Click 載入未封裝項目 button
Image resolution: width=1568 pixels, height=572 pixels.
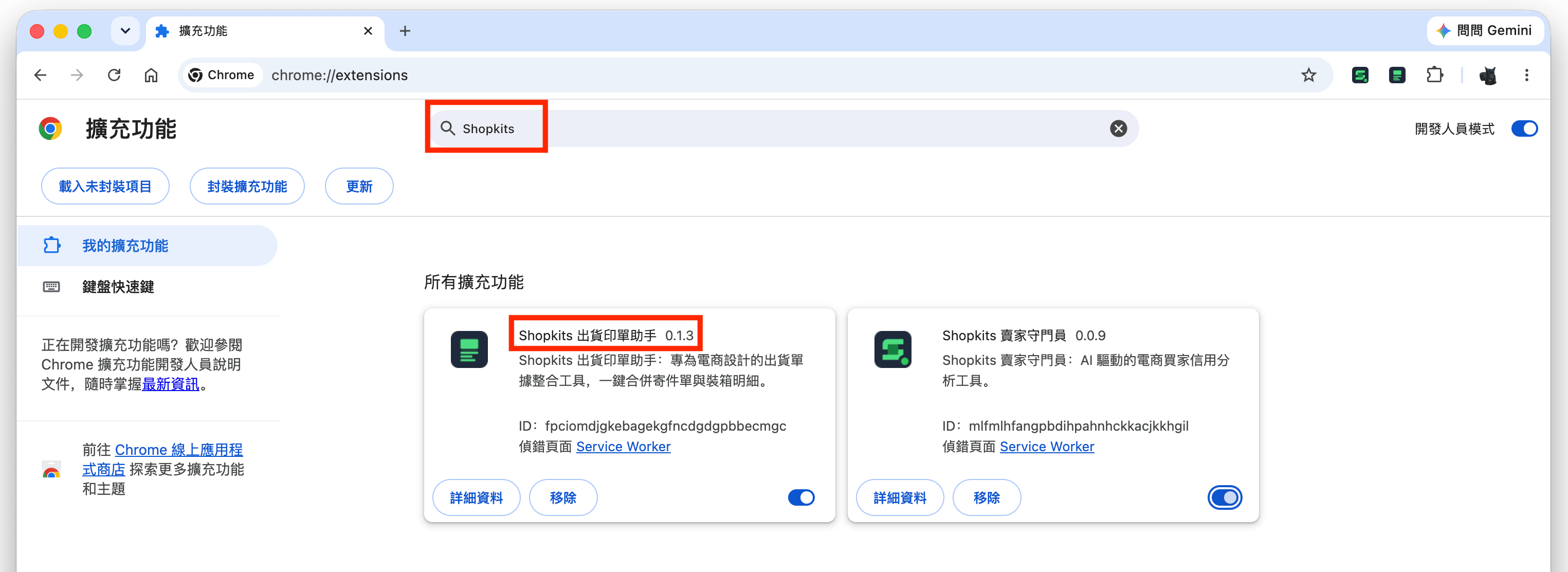tap(105, 186)
